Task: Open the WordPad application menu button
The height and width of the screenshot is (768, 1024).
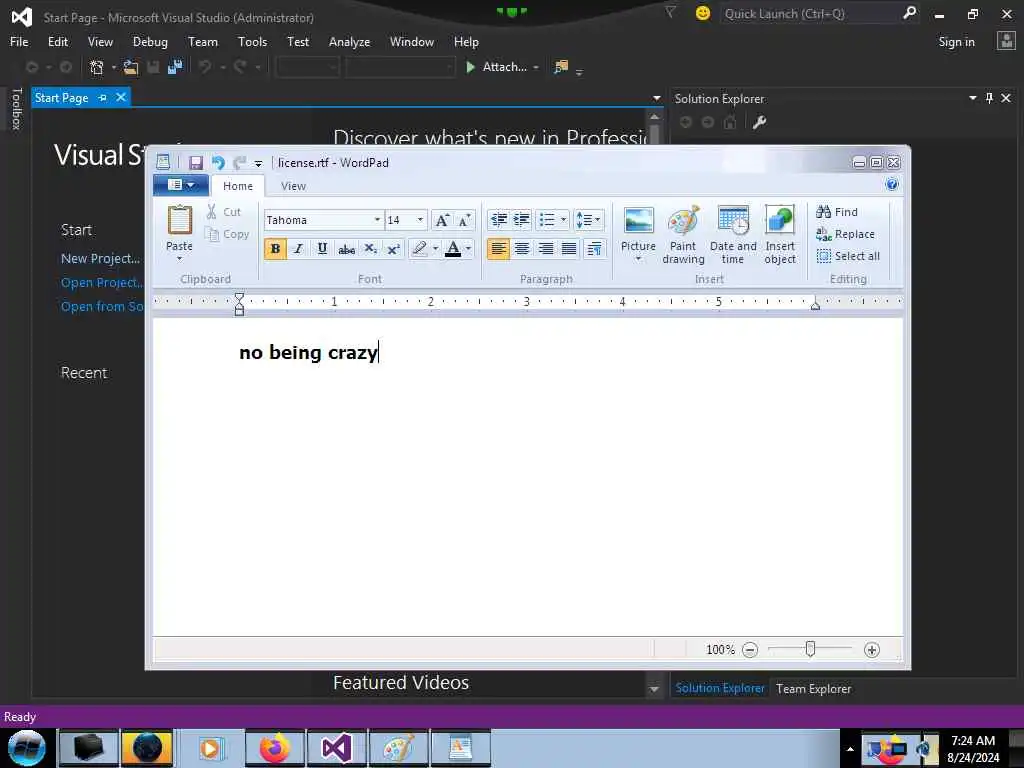Action: pos(181,185)
